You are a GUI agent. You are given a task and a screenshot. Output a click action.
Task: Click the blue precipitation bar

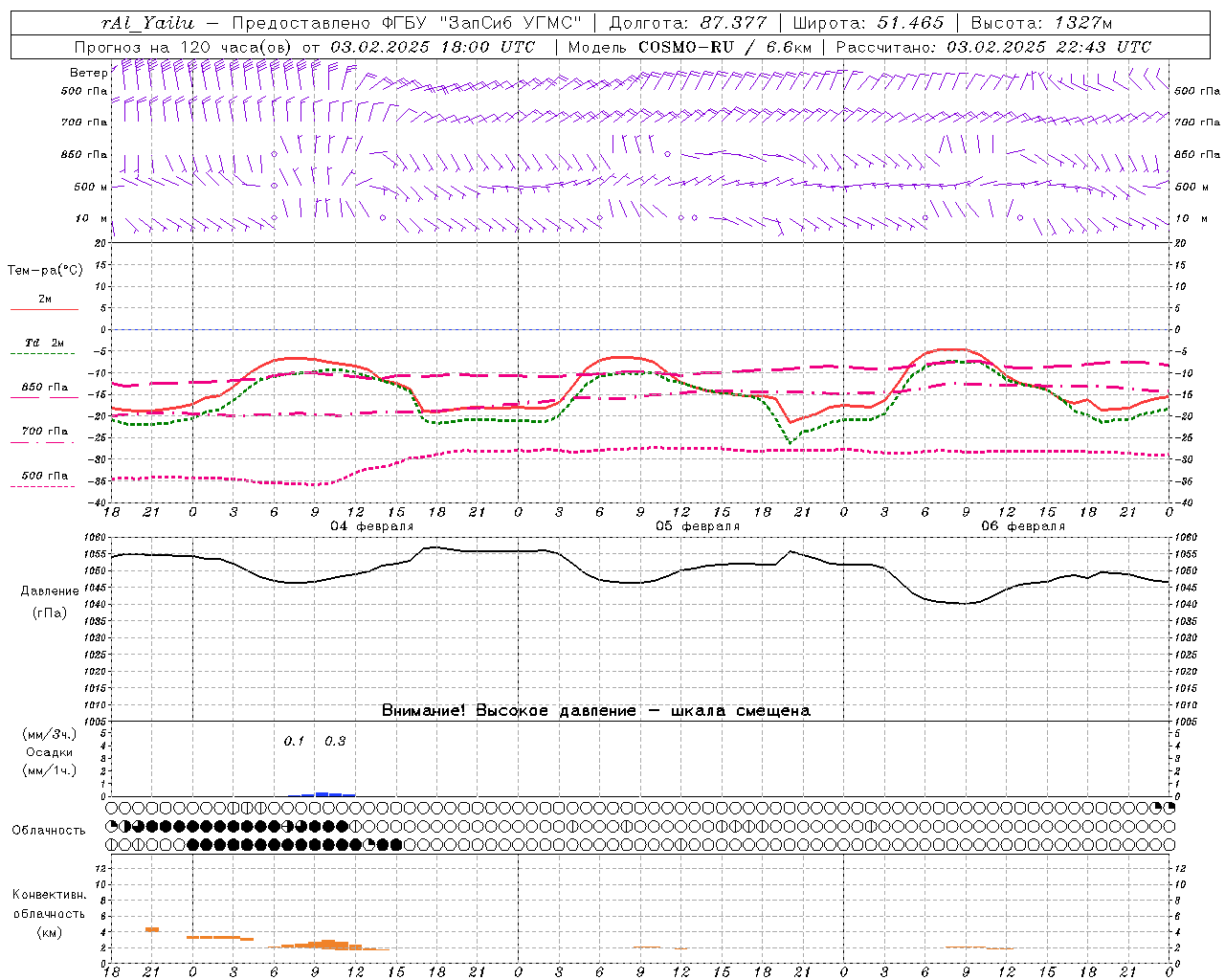322,793
